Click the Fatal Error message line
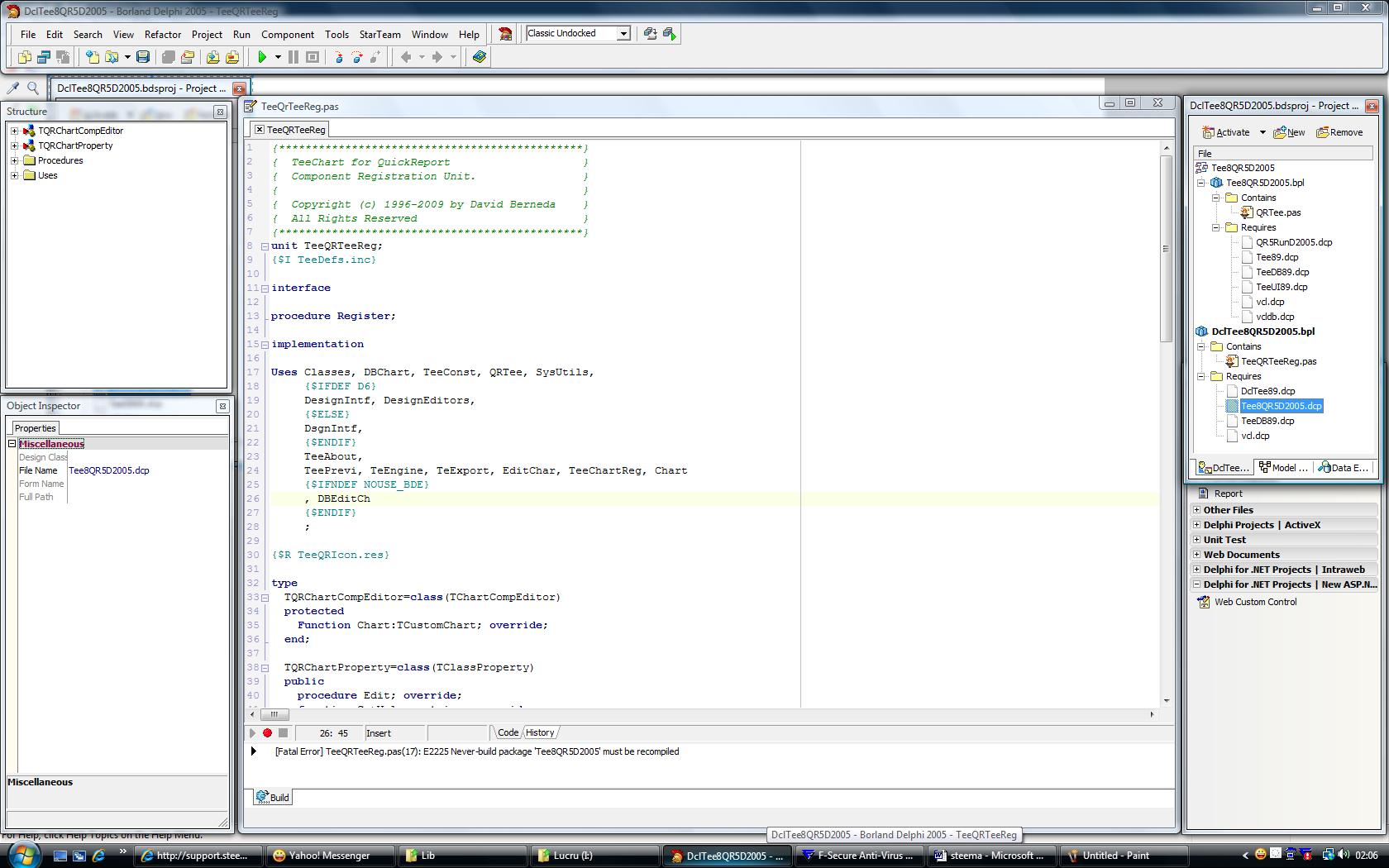 (x=477, y=751)
